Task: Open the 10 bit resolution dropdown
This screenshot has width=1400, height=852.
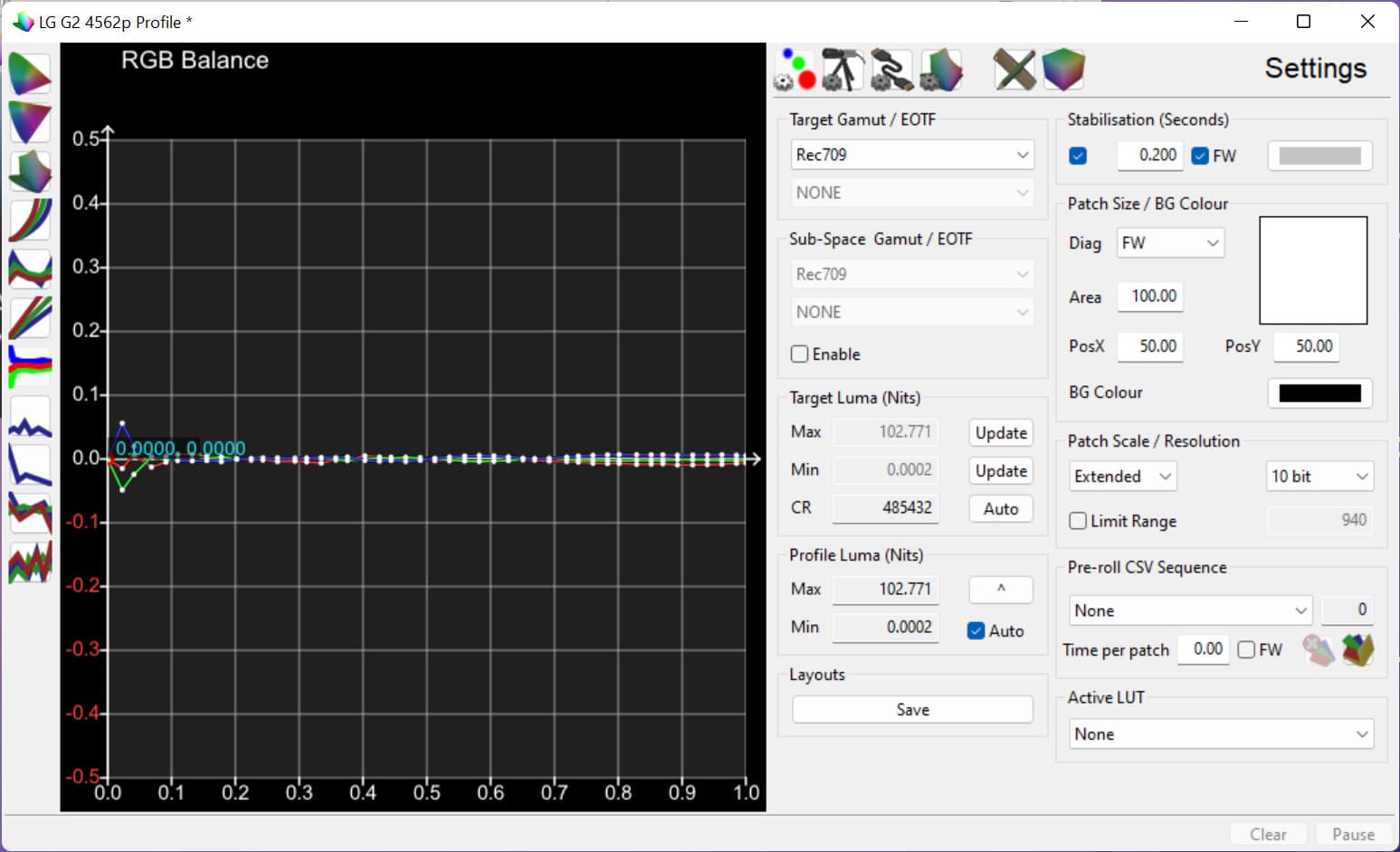Action: click(x=1319, y=476)
